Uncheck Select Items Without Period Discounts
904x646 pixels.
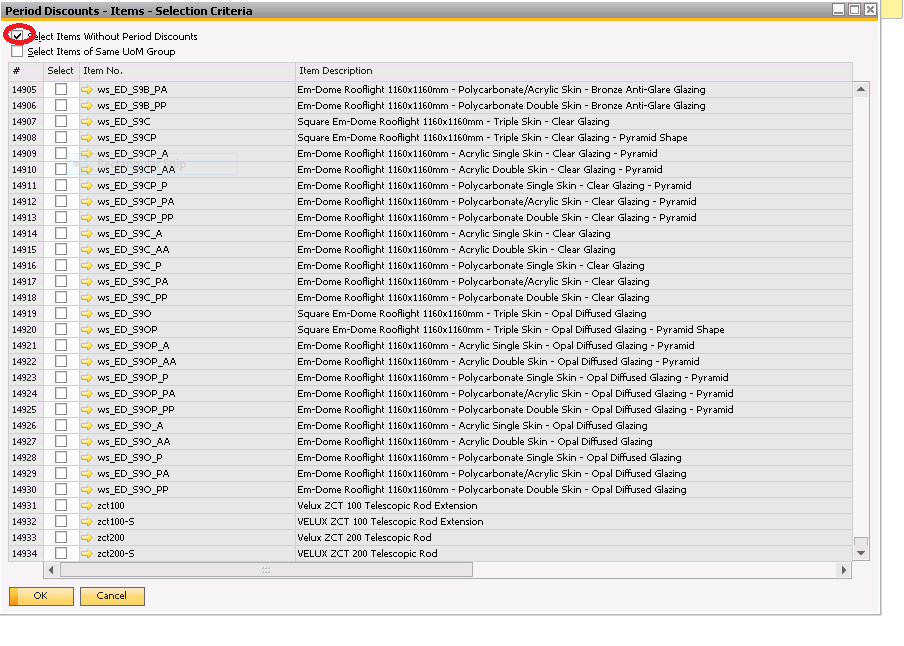[x=17, y=36]
